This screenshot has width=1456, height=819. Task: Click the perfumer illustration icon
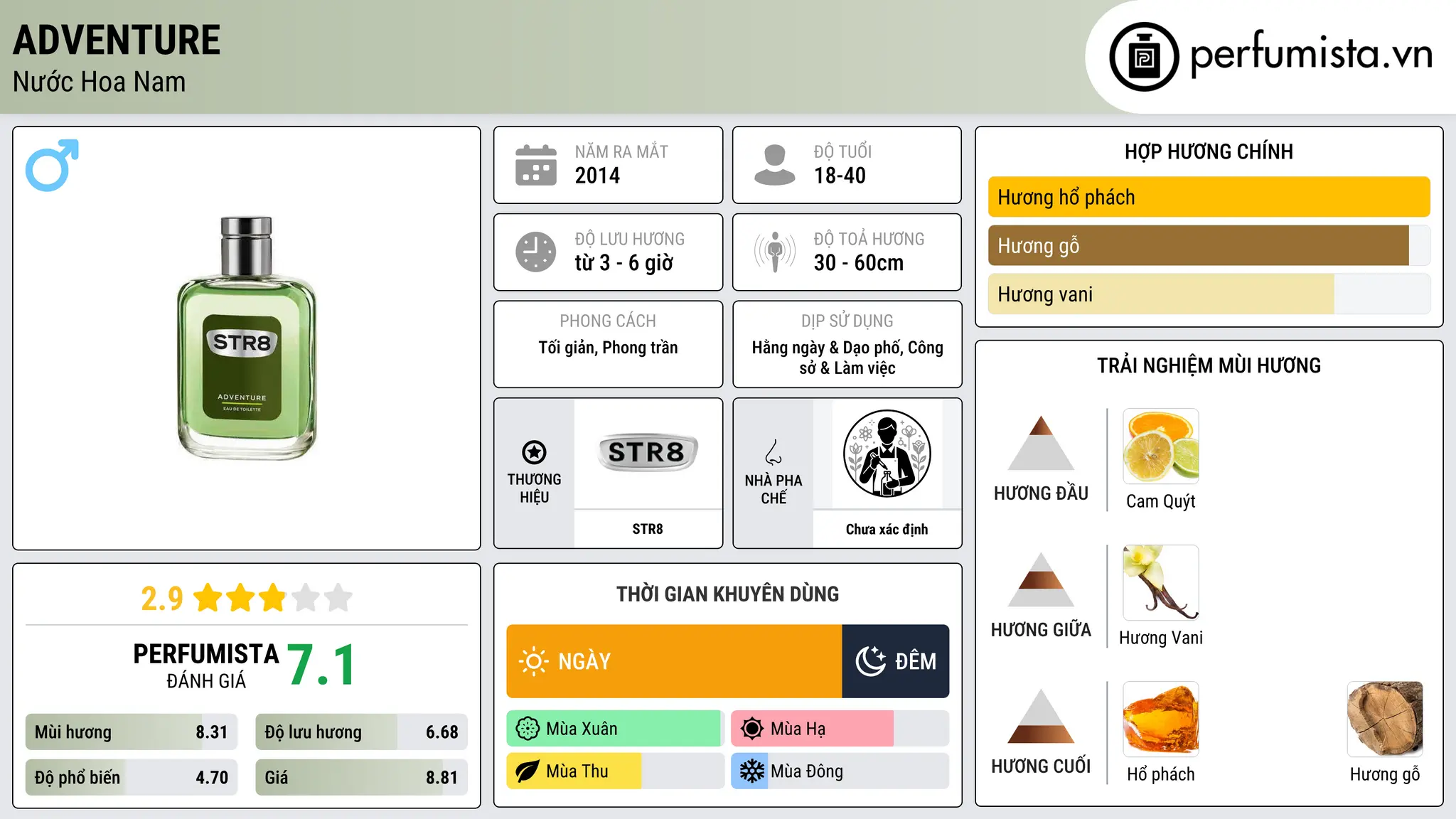[887, 454]
